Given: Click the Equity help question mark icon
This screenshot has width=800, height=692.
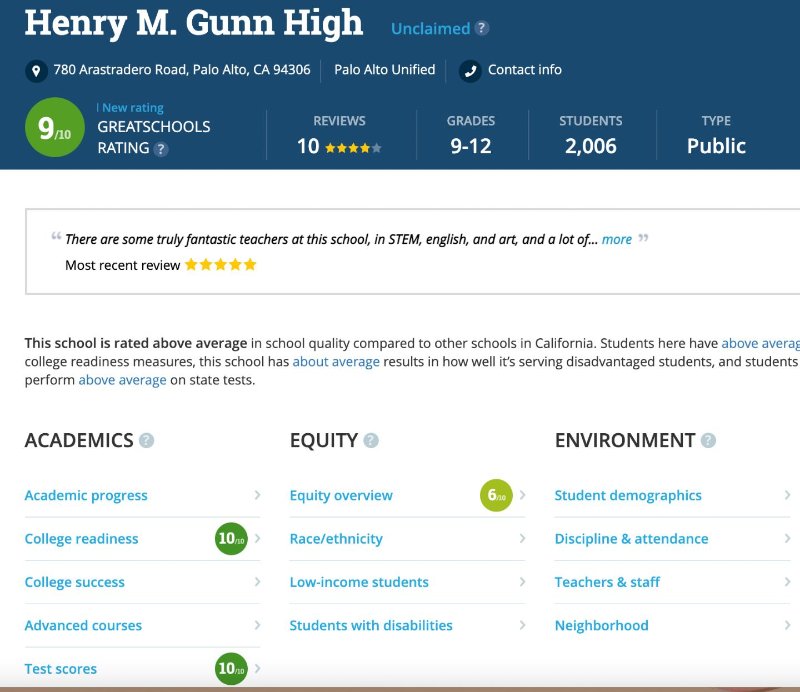Looking at the screenshot, I should click(x=371, y=440).
